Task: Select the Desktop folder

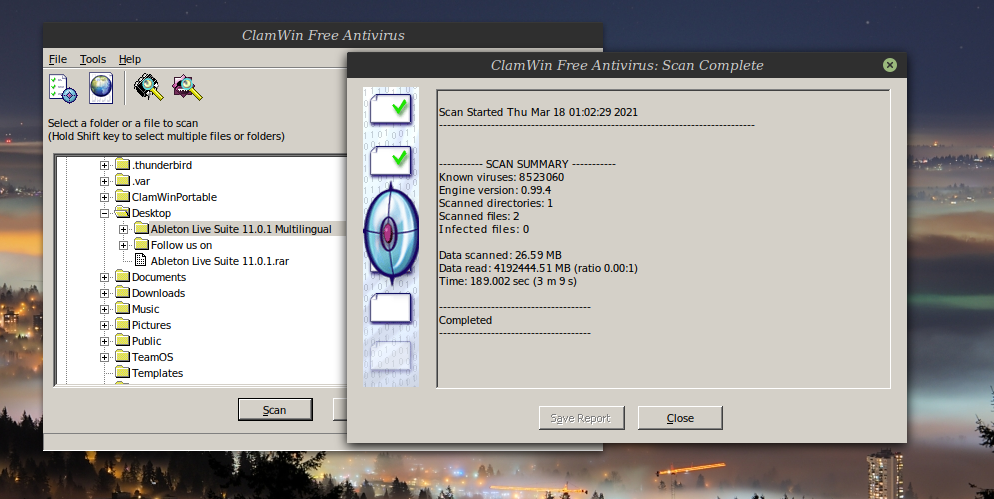Action: click(151, 213)
